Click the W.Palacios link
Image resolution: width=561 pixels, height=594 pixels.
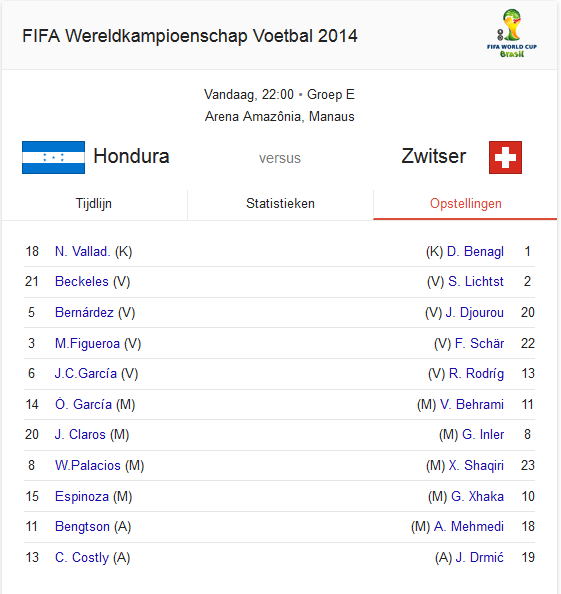(88, 465)
